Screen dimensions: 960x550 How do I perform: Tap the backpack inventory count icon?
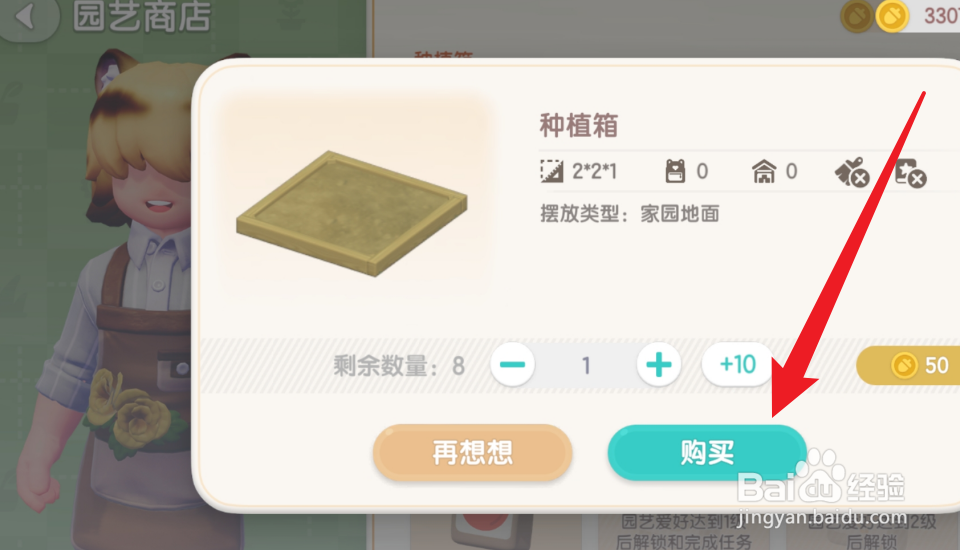675,171
